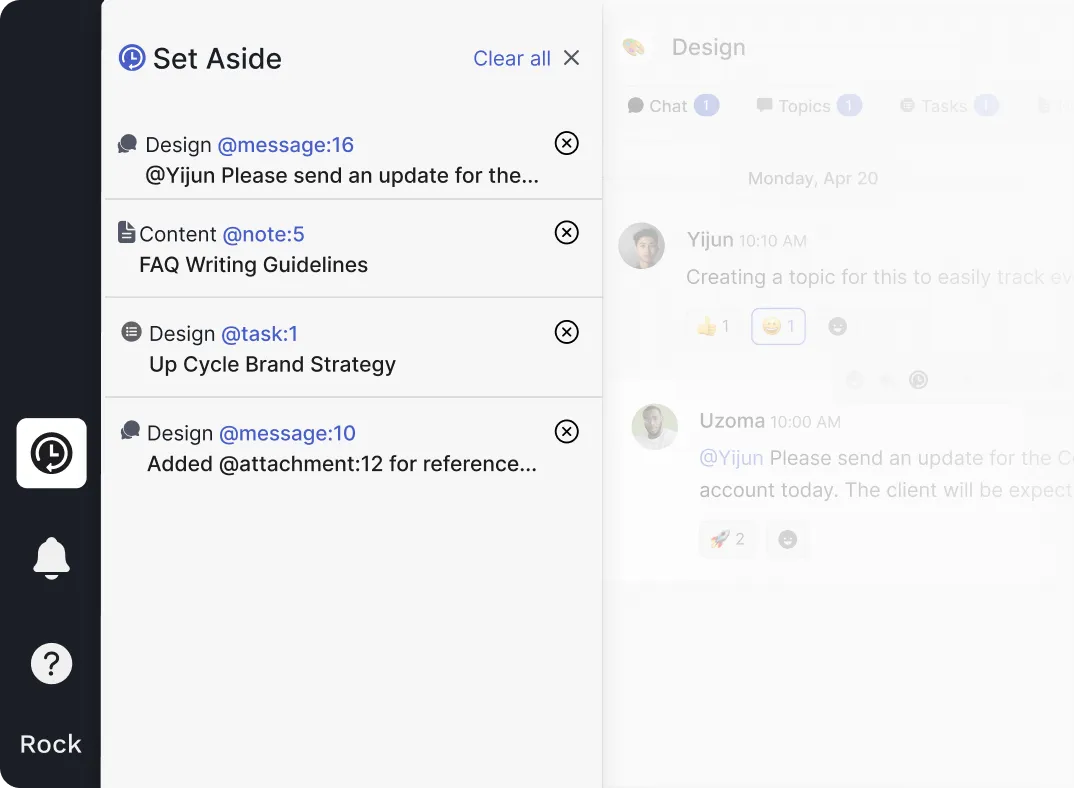Remove the @task:1 set-aside item

(566, 332)
